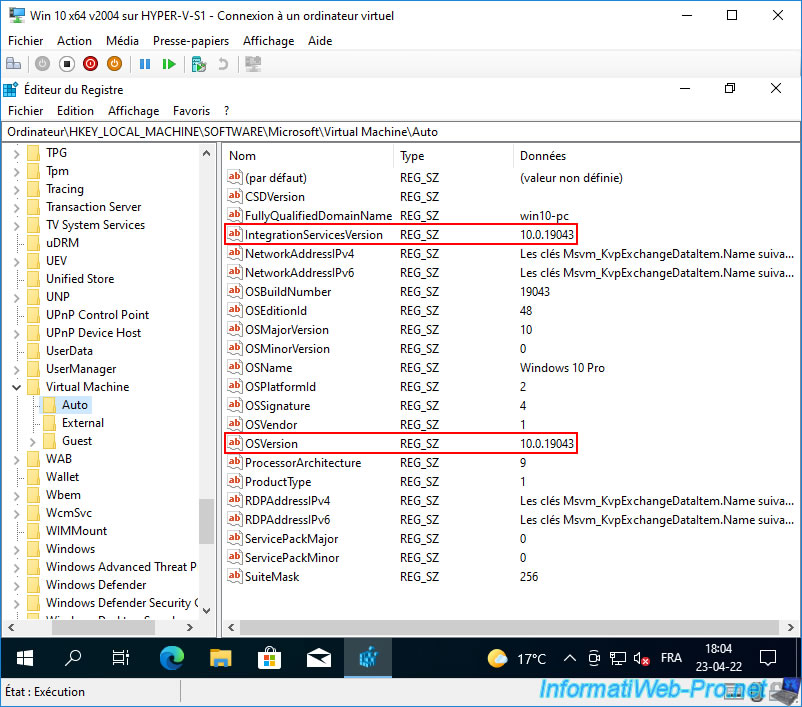Open the Windows Start menu
802x707 pixels.
25,658
